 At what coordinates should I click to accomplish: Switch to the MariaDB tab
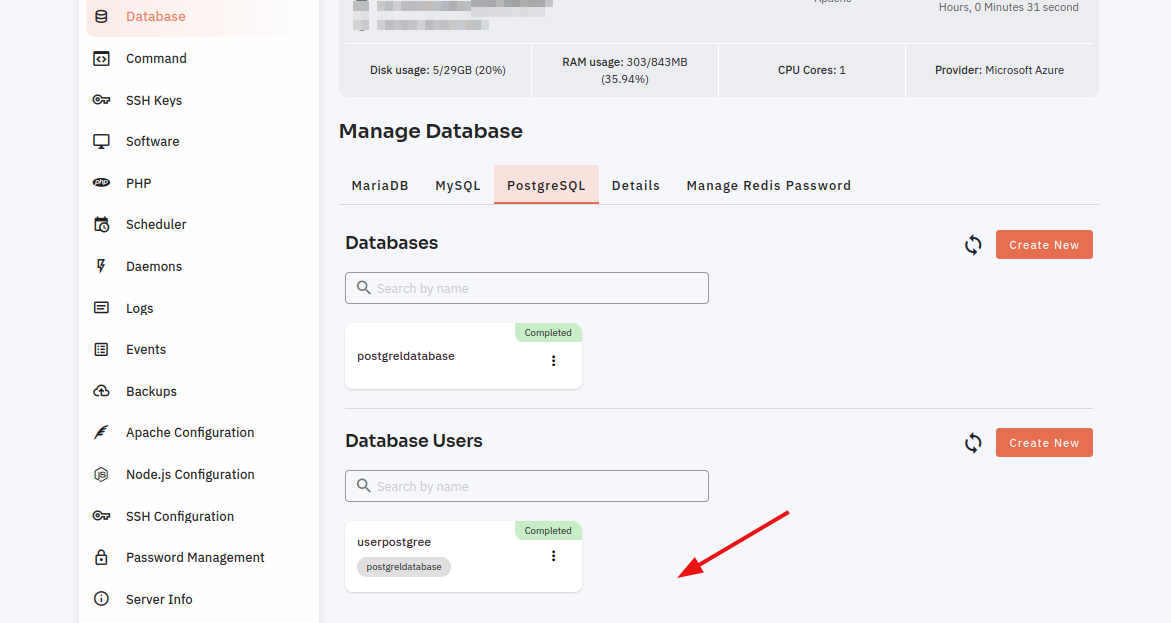click(380, 185)
